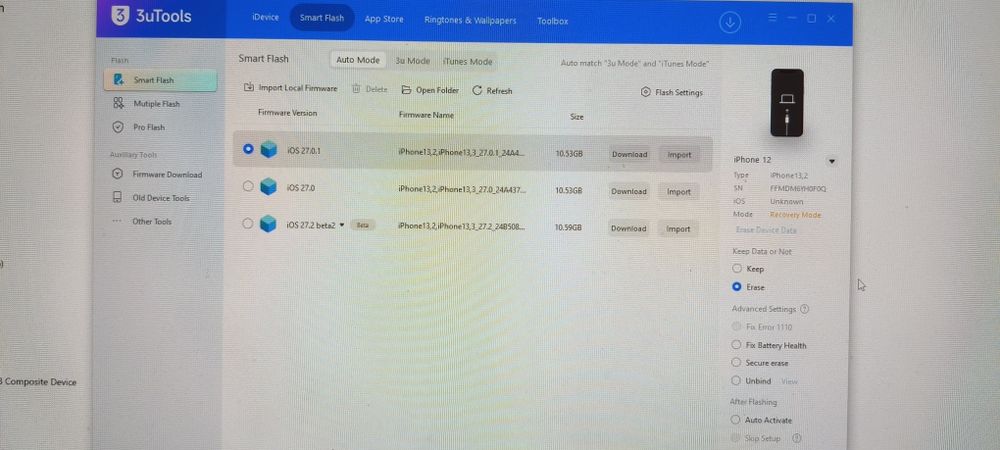Click the iOS 27.2 beta2 cube icon
The height and width of the screenshot is (450, 1000).
point(268,224)
